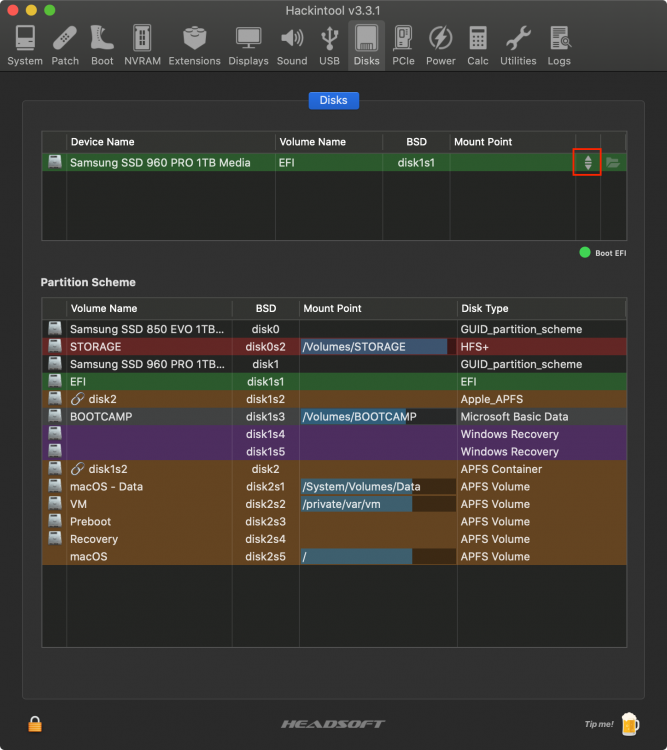Click the disk icon of Recovery row
This screenshot has height=750, width=667.
(55, 539)
